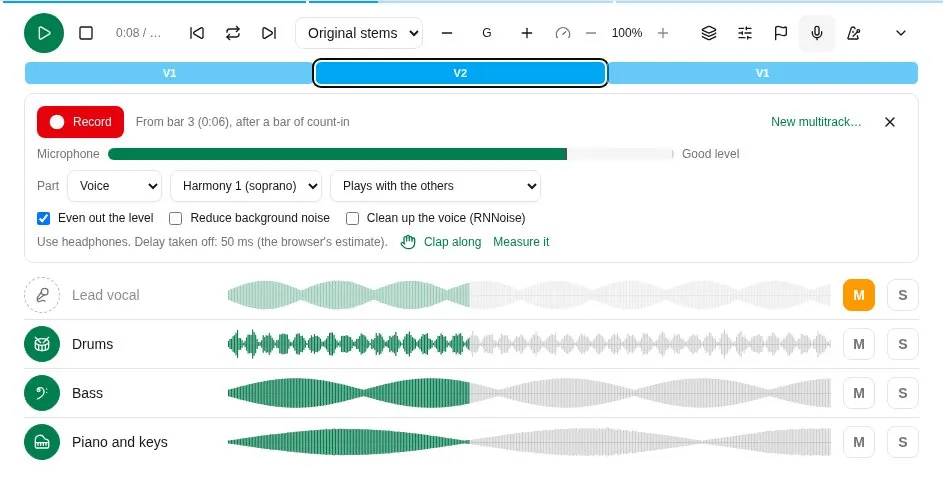Screen dimensions: 943x478
Task: Seek within the Piano and keys waveform
Action: pos(529,442)
